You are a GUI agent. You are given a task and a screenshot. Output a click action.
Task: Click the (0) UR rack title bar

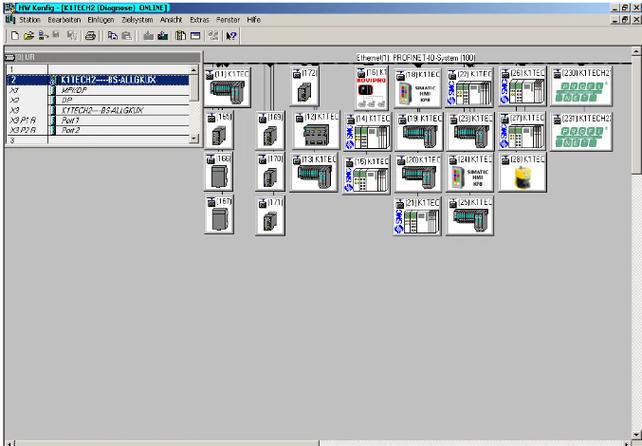[102, 57]
